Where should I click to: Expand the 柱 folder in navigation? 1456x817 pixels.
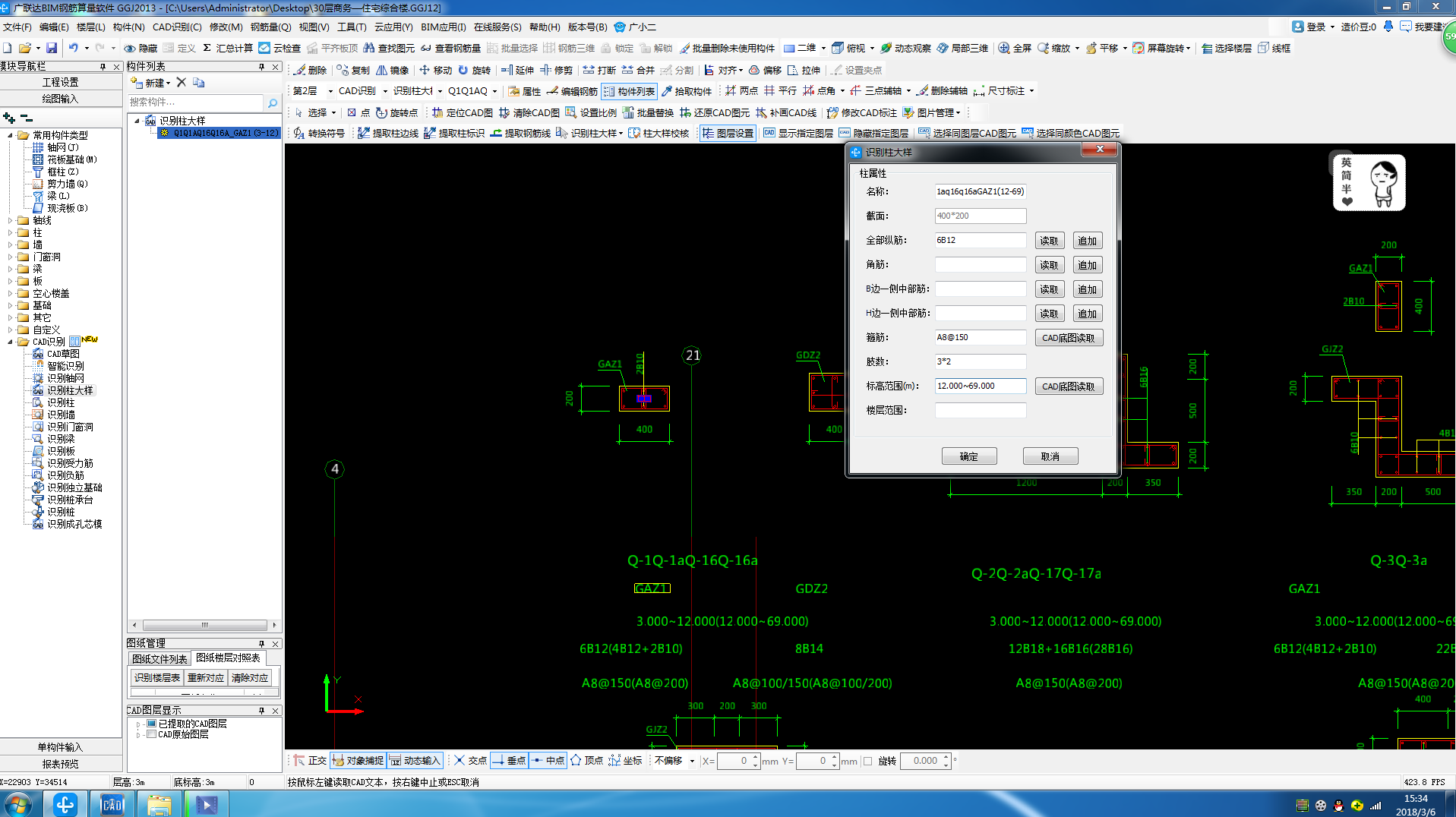coord(10,233)
